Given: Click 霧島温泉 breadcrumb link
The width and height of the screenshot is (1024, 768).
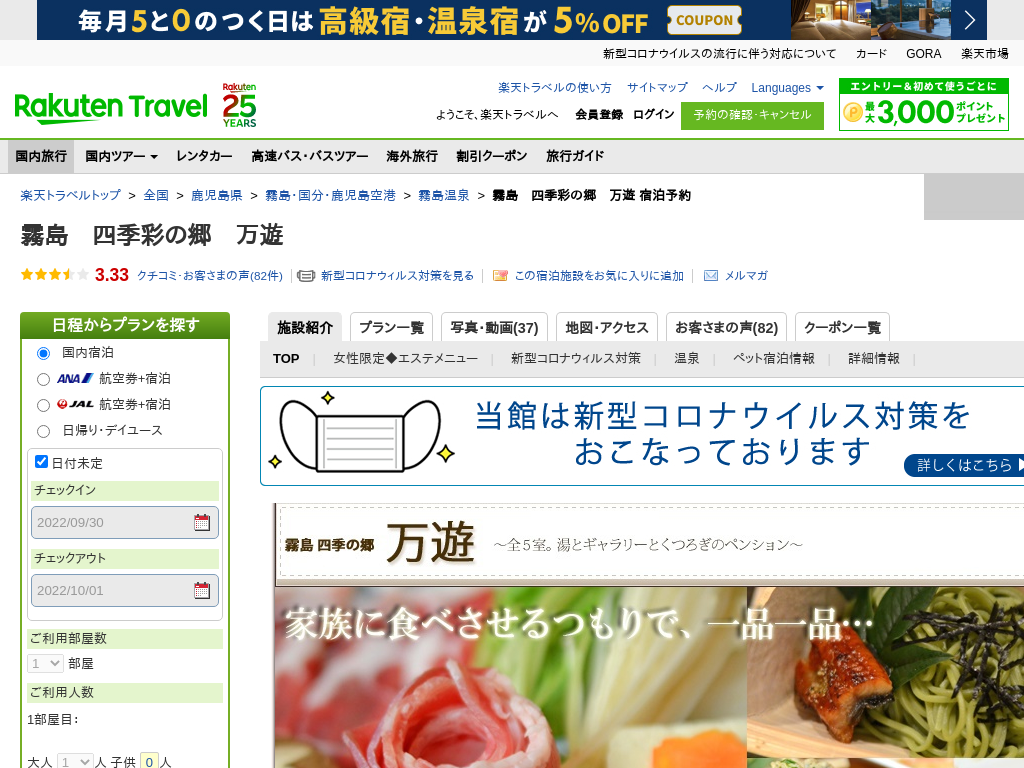Looking at the screenshot, I should coord(443,195).
